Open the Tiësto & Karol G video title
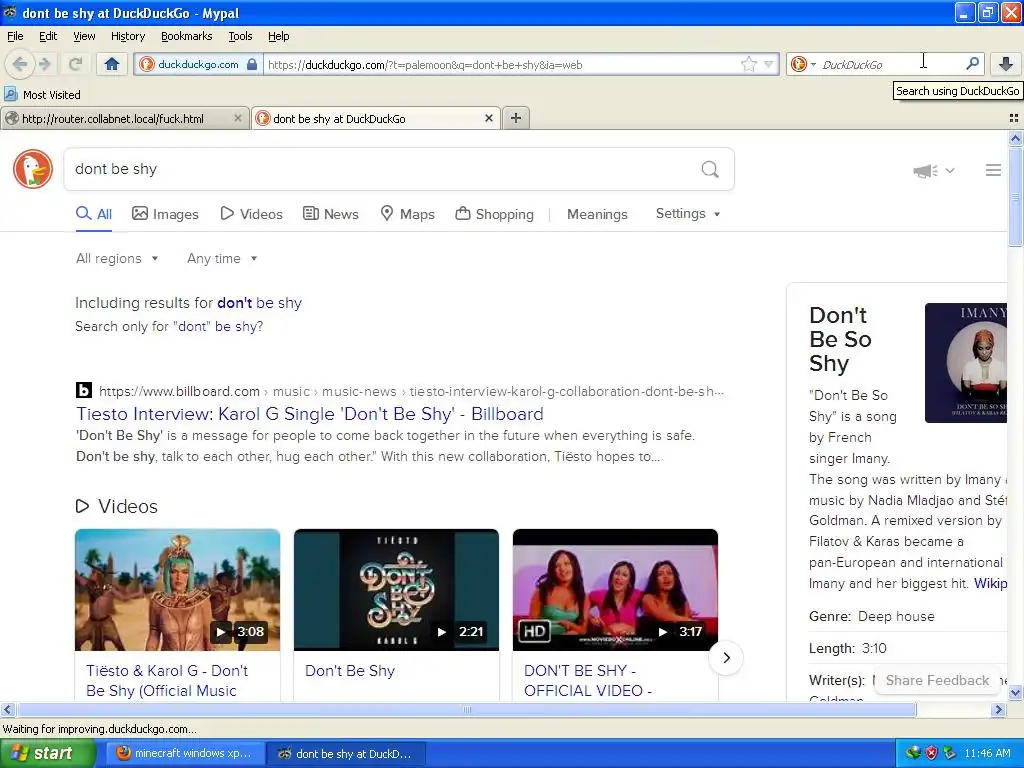 coord(167,680)
